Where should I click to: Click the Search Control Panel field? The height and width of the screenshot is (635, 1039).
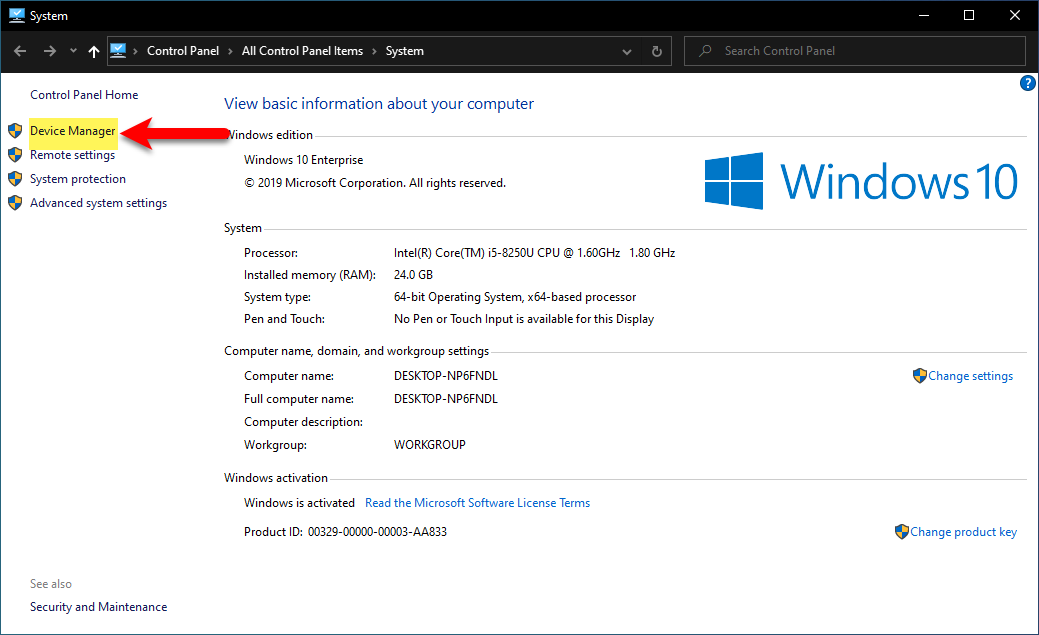pos(855,51)
